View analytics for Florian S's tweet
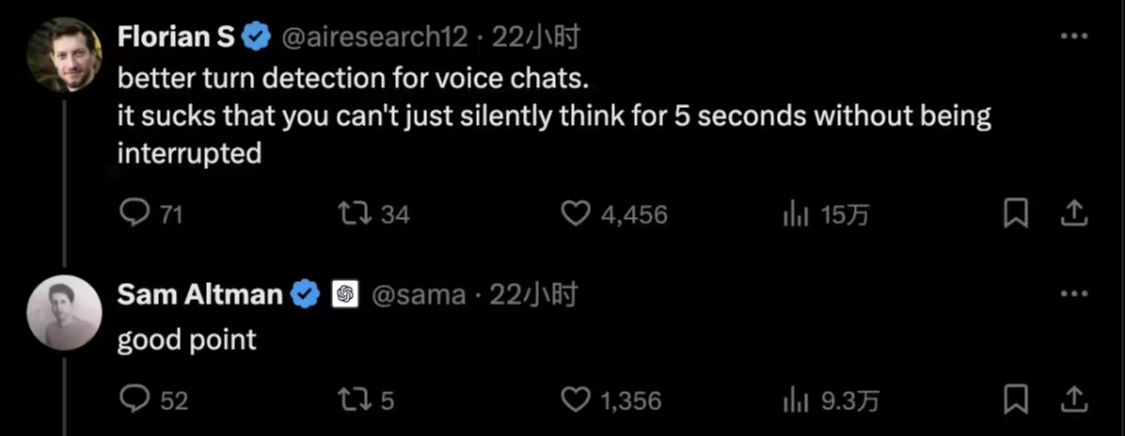1125x436 pixels. coord(795,213)
